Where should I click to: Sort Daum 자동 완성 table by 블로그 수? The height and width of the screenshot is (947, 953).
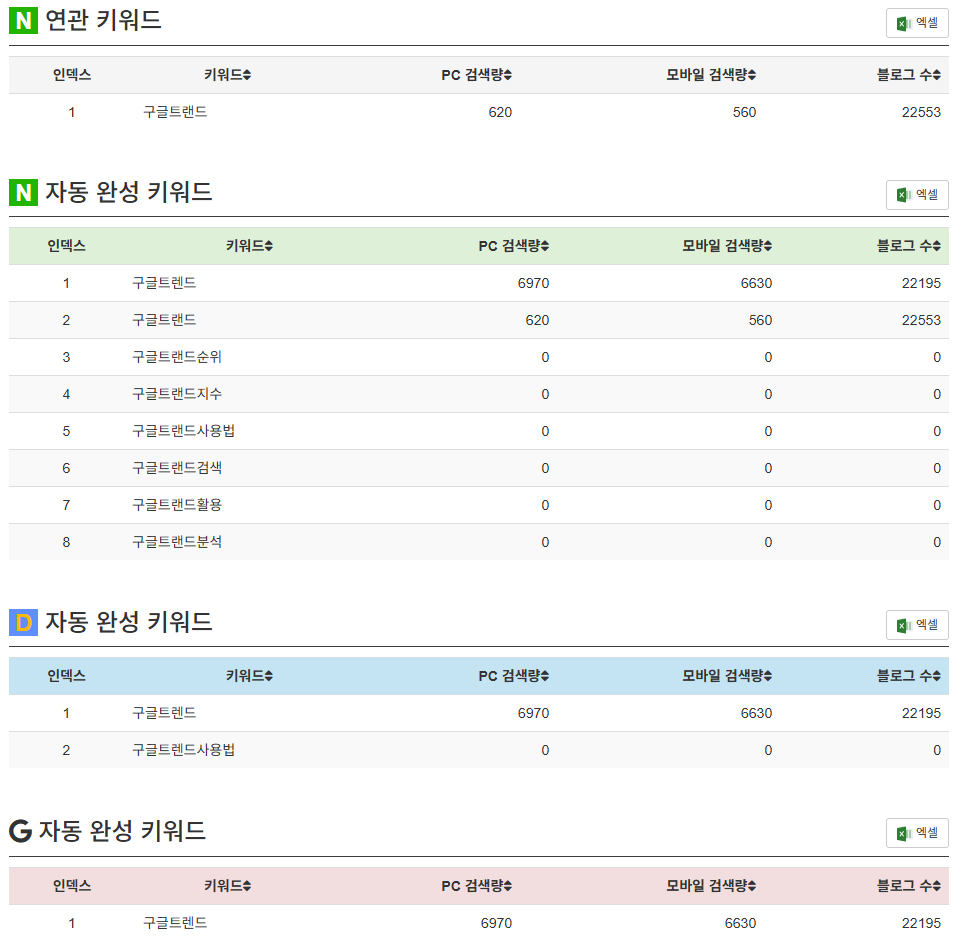pyautogui.click(x=909, y=675)
